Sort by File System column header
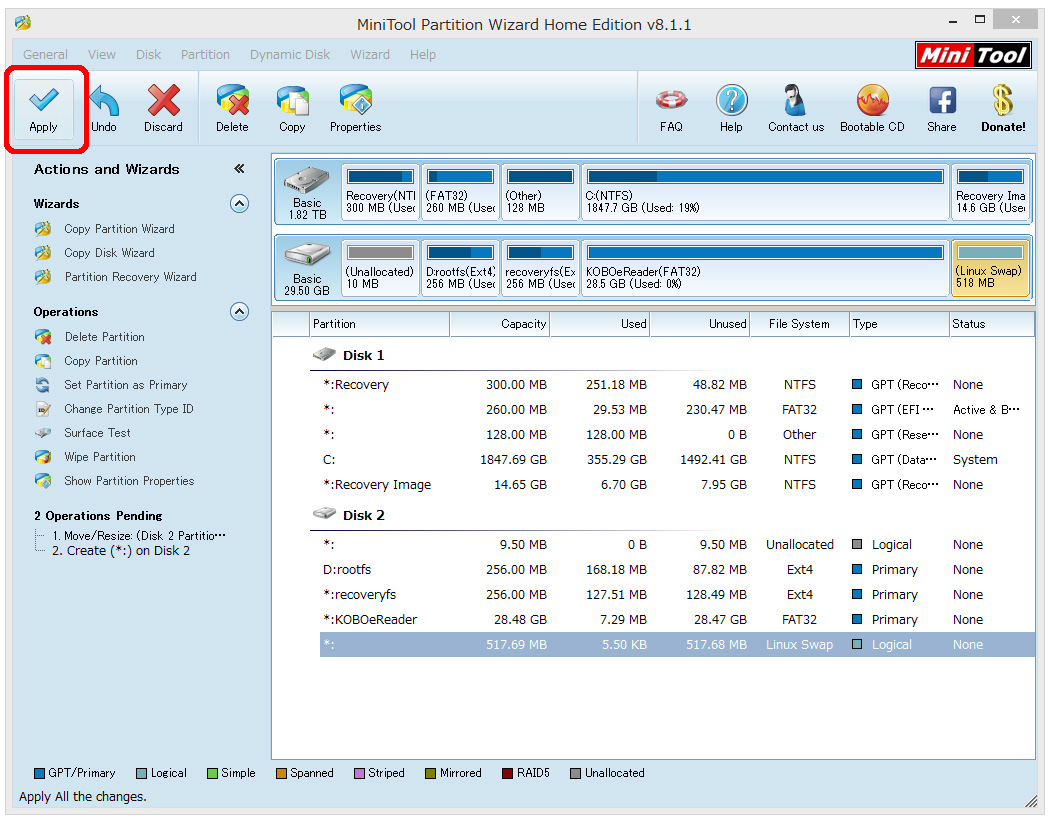The height and width of the screenshot is (824, 1053). [x=799, y=324]
